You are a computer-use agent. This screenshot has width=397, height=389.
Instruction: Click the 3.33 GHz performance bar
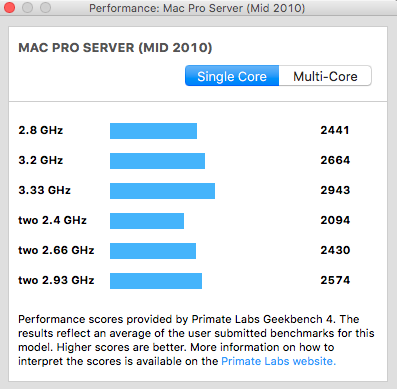162,191
